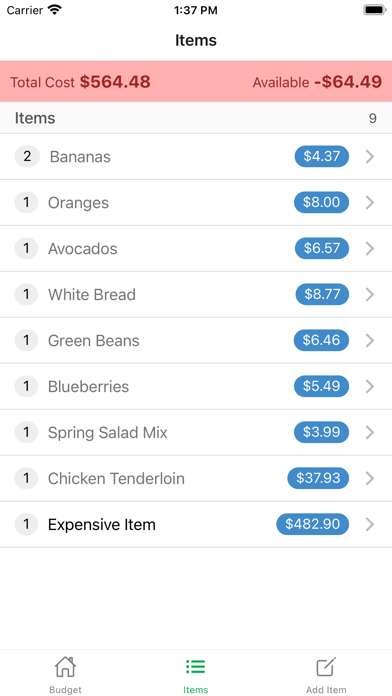Click the Green Beans disclosure chevron
Screen dimensions: 392x696
370,340
